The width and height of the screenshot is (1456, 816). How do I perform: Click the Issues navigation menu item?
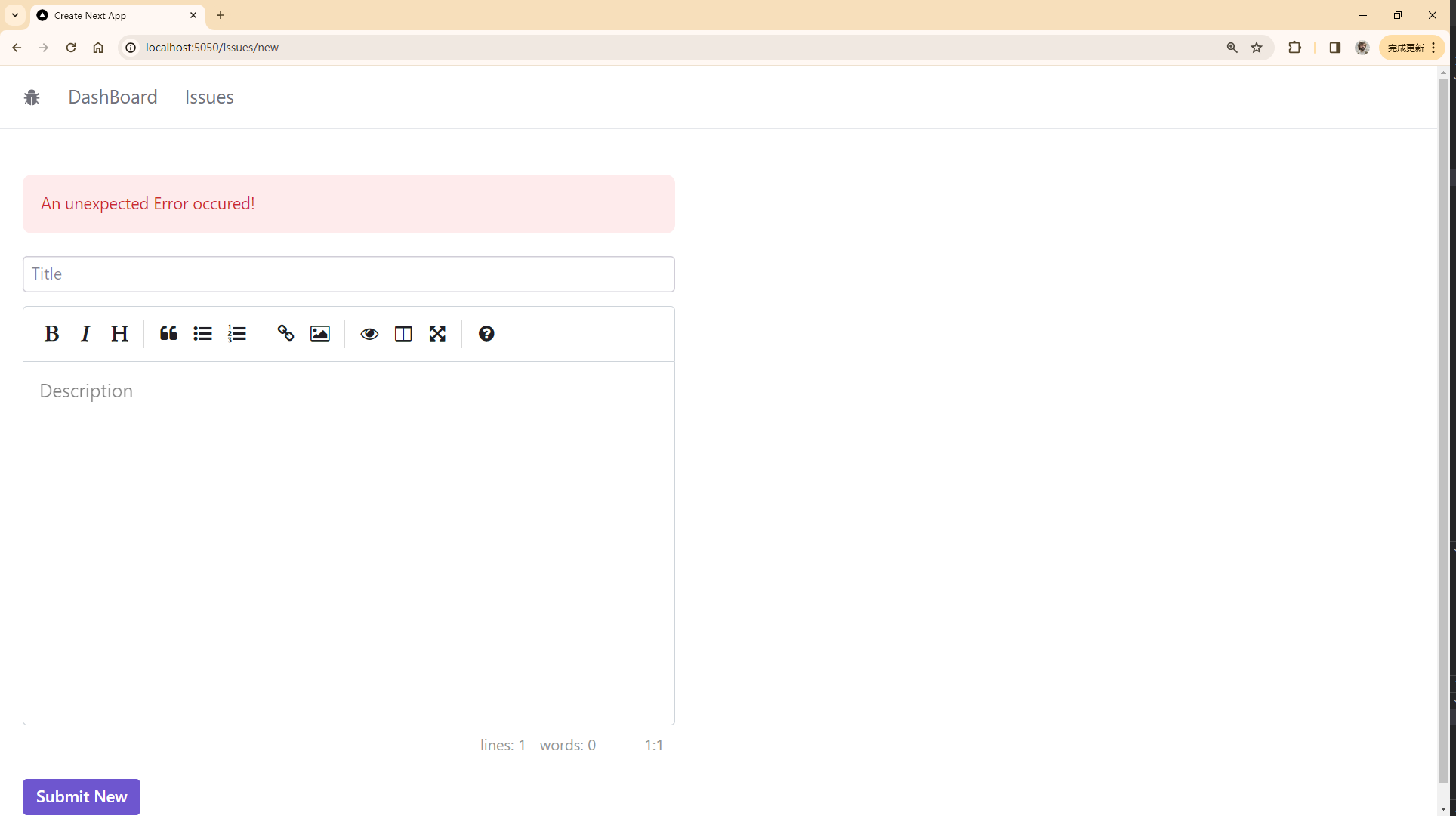coord(209,97)
